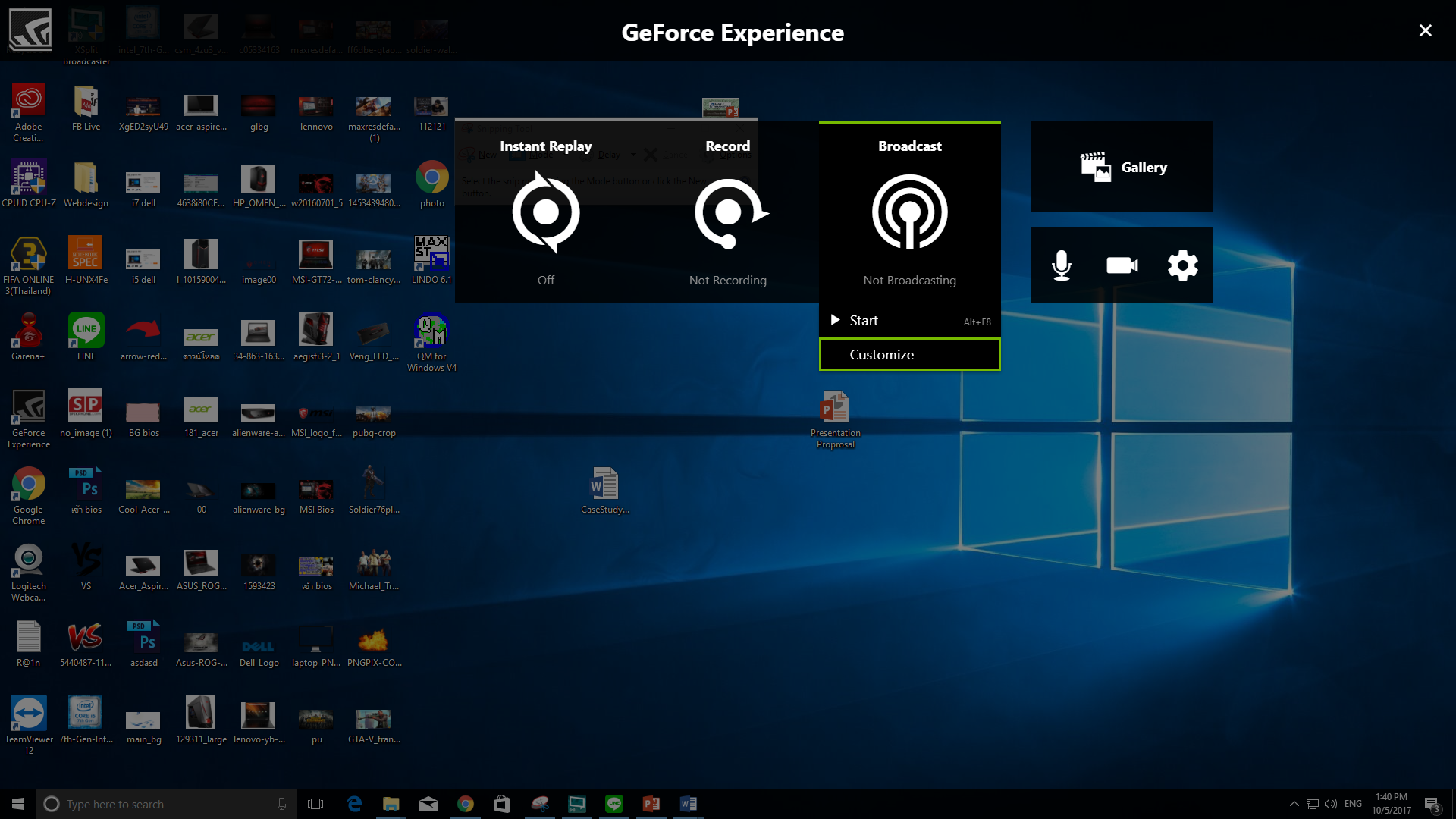Image resolution: width=1456 pixels, height=819 pixels.
Task: Open the taskbar clock and date
Action: [1391, 804]
